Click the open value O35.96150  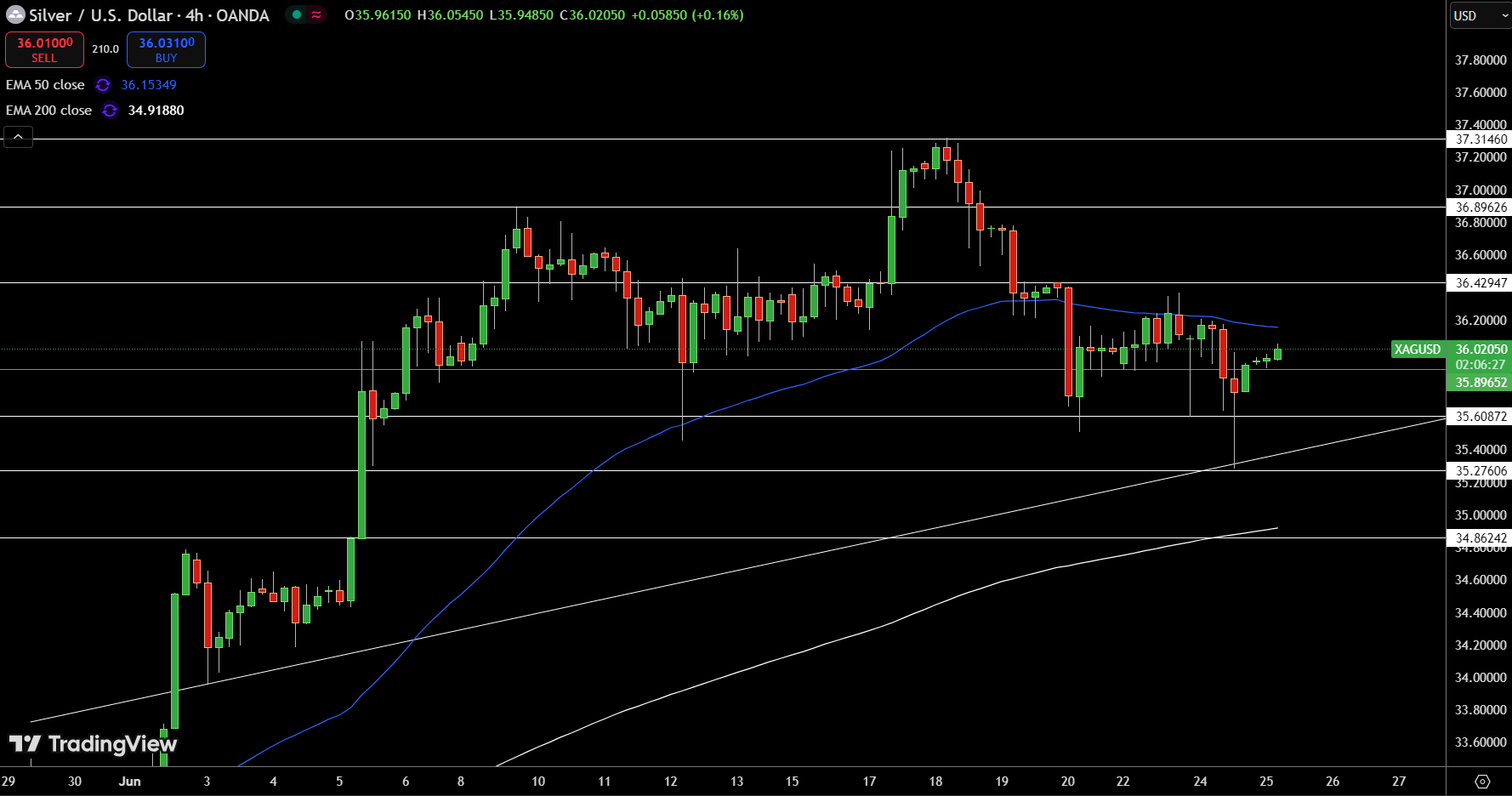378,15
